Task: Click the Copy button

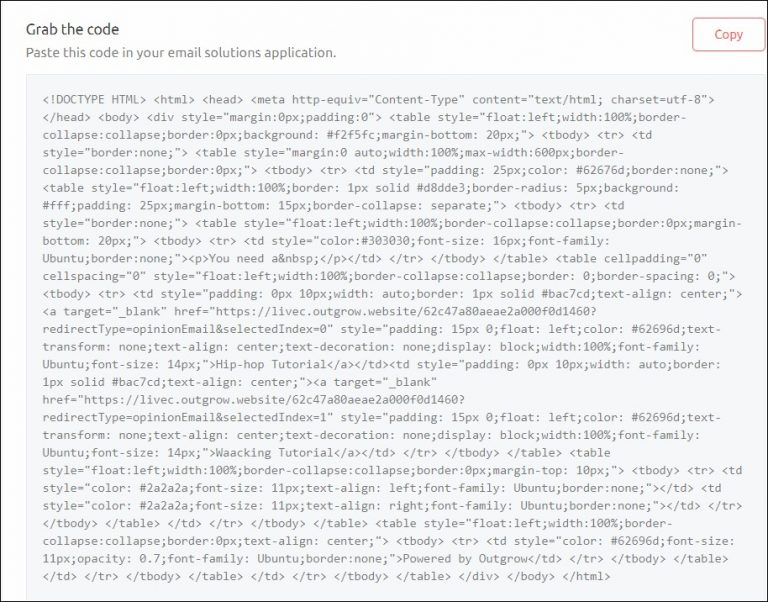Action: click(x=728, y=34)
